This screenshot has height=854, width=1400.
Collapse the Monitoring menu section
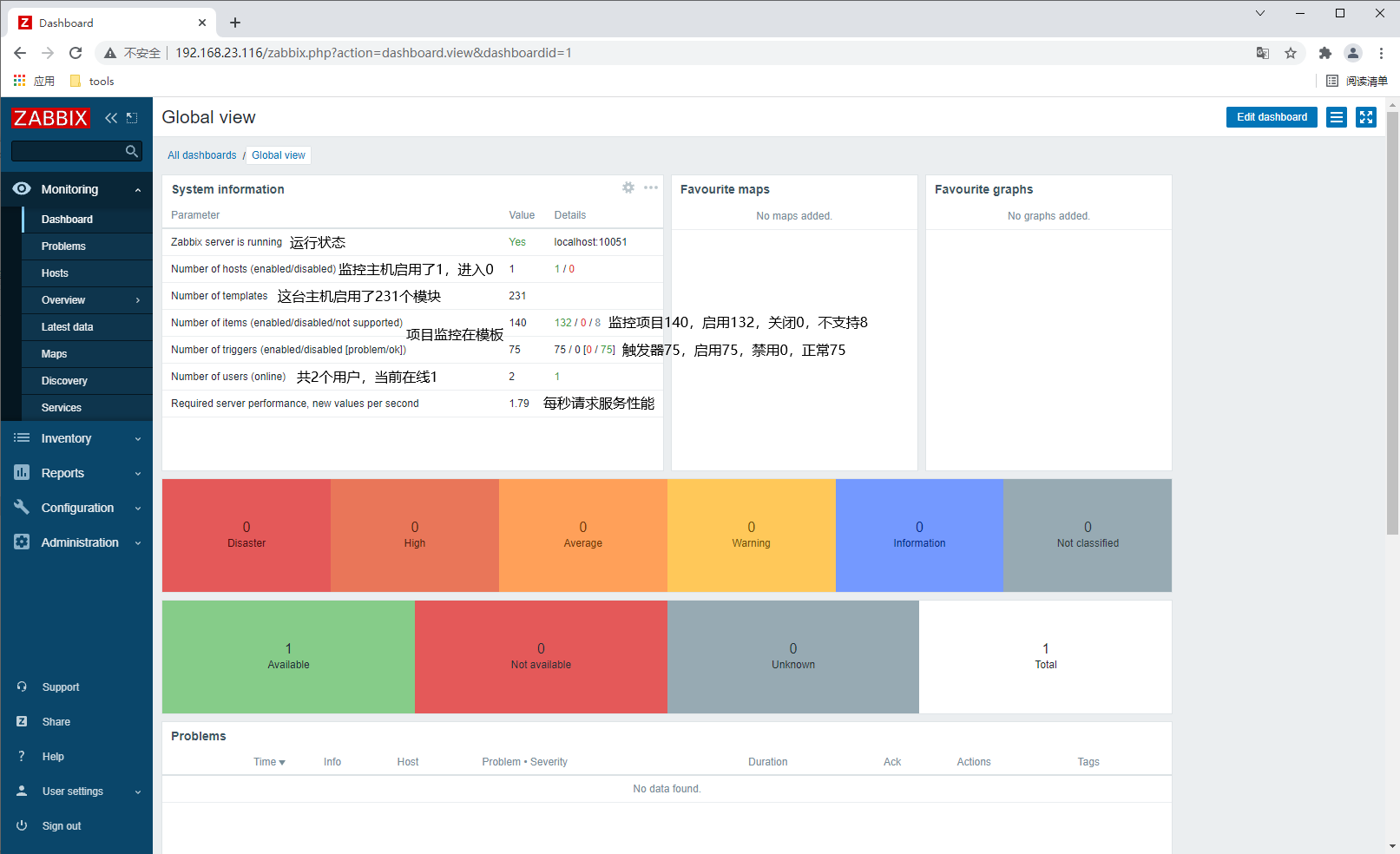pyautogui.click(x=138, y=189)
